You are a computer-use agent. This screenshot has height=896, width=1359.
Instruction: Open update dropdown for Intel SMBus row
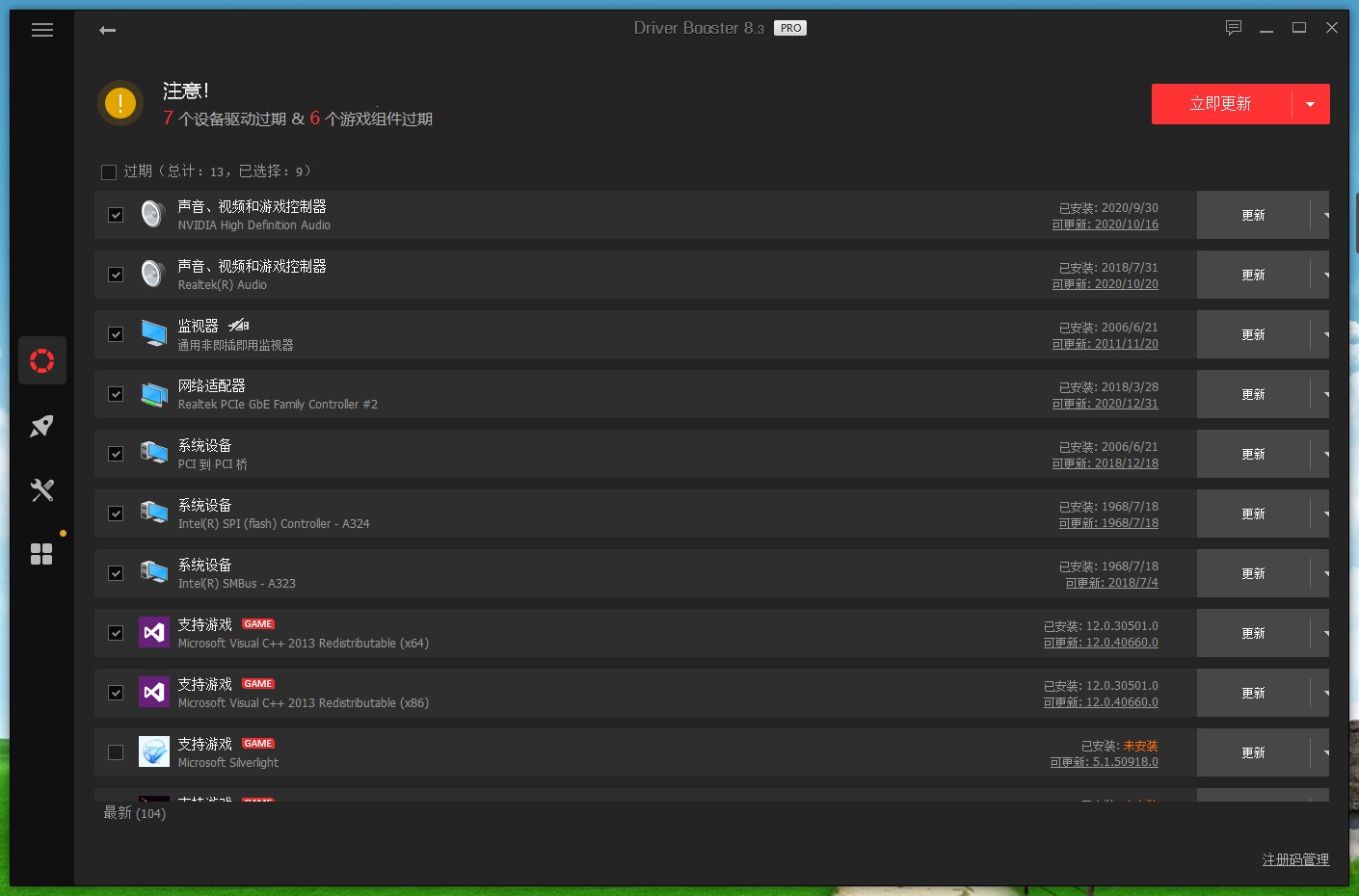point(1322,573)
